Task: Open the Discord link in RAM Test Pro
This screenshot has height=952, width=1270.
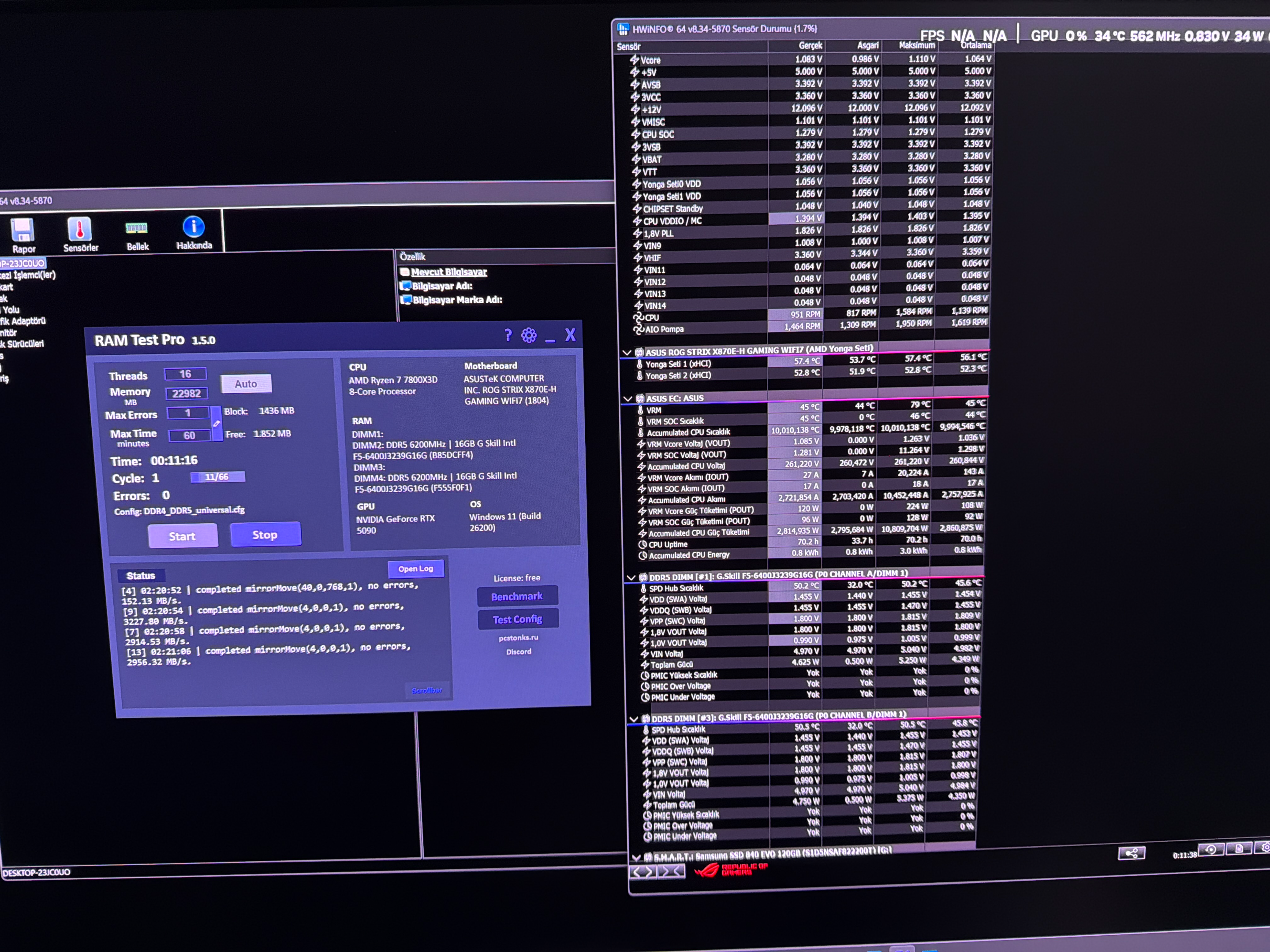Action: 519,651
